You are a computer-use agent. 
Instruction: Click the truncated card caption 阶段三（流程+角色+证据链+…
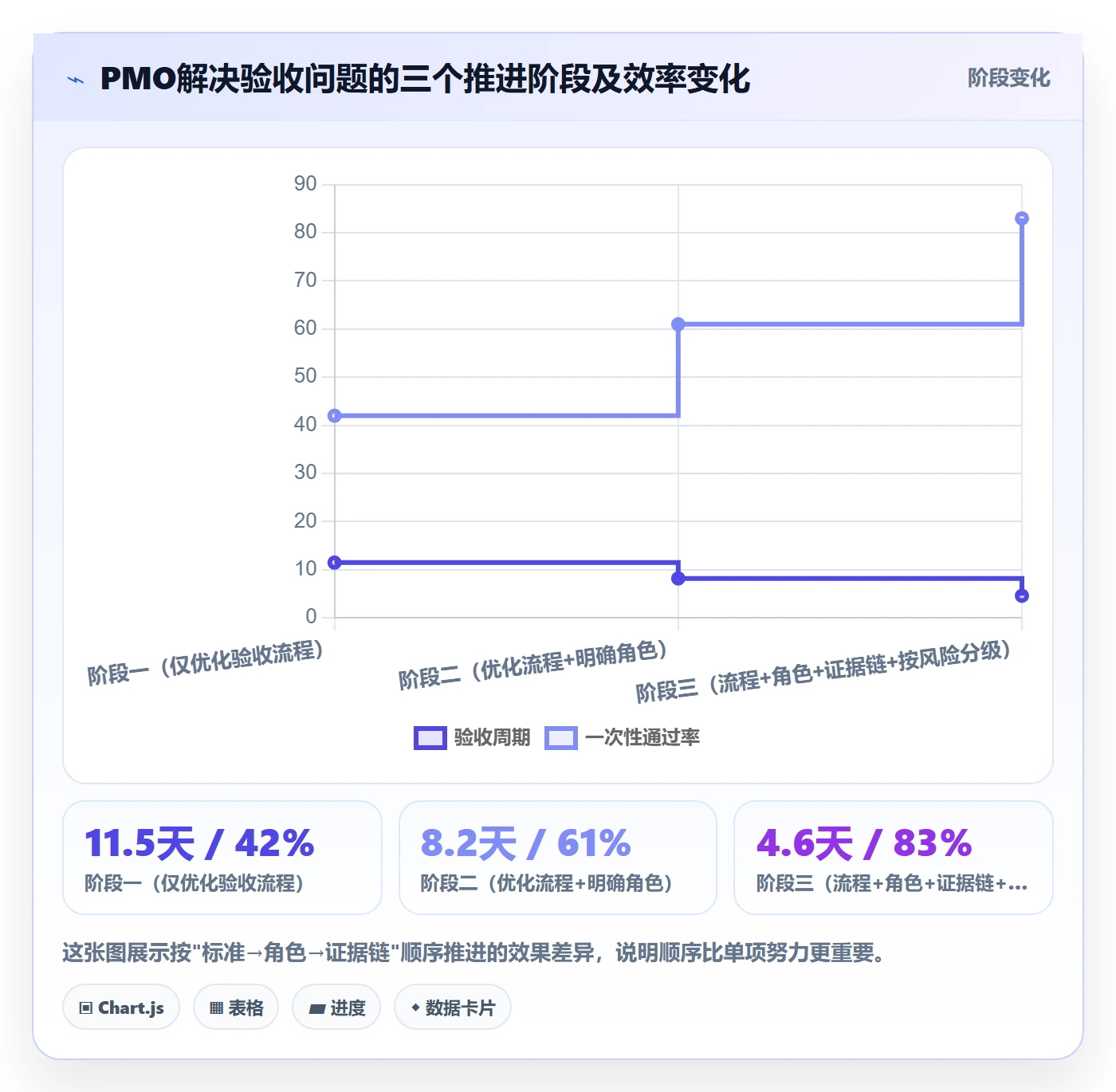(892, 883)
